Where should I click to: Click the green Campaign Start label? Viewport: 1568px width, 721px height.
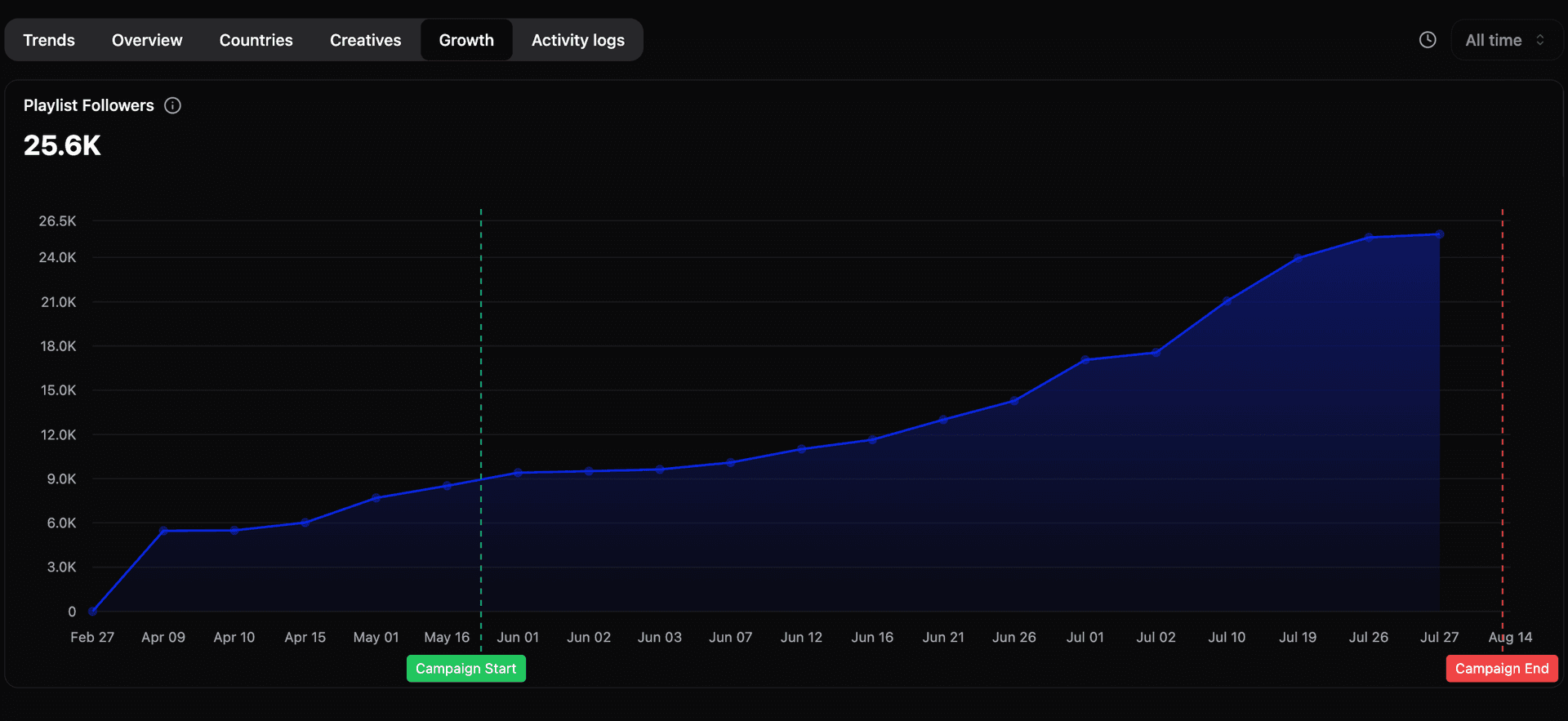[466, 669]
